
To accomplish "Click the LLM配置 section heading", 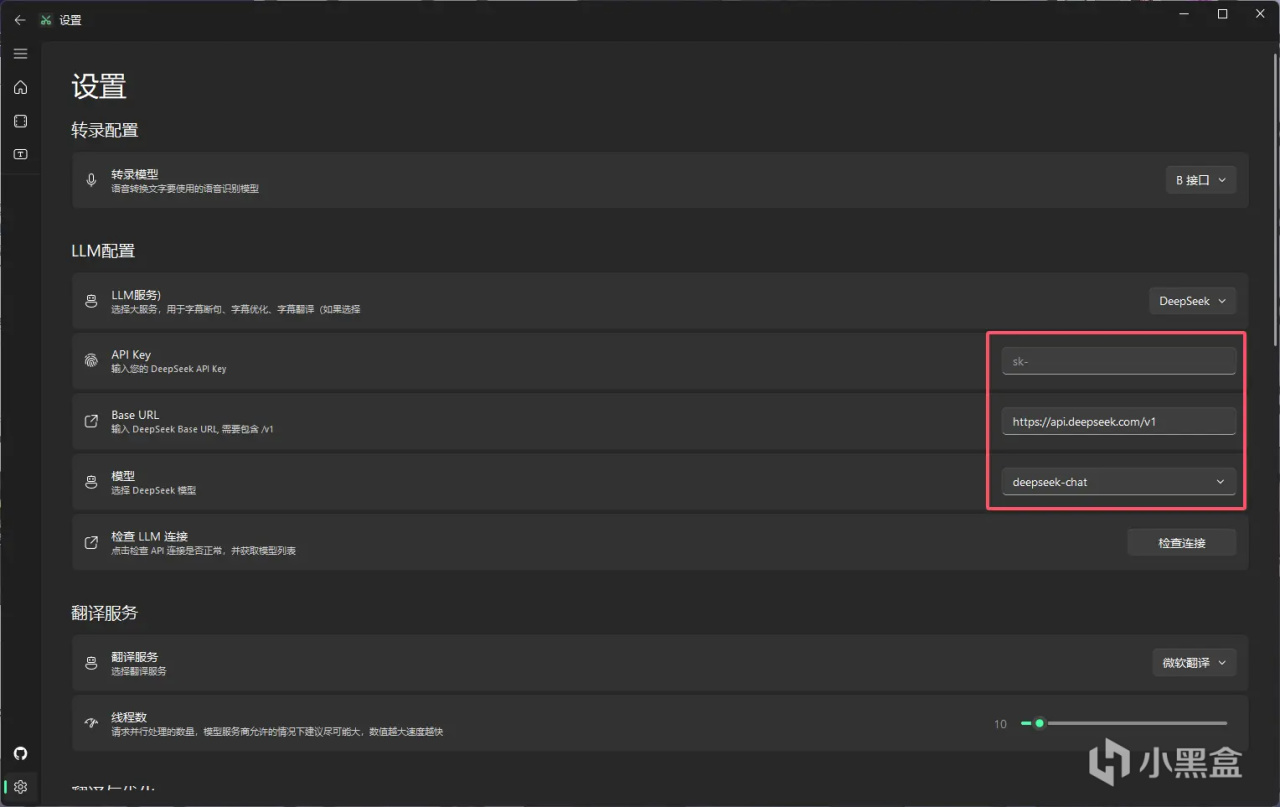I will click(103, 251).
